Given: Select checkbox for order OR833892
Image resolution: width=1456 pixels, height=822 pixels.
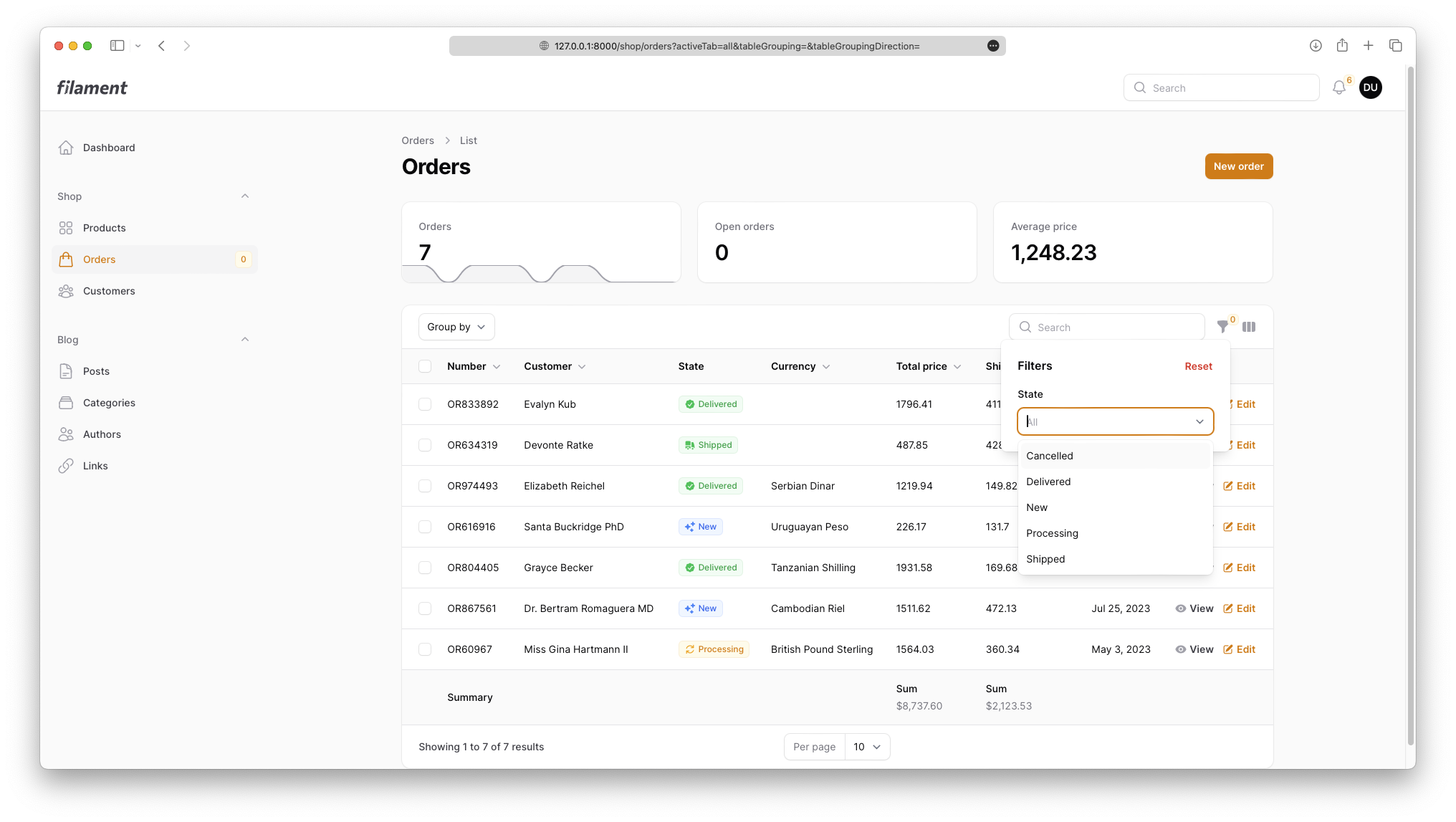Looking at the screenshot, I should [425, 404].
